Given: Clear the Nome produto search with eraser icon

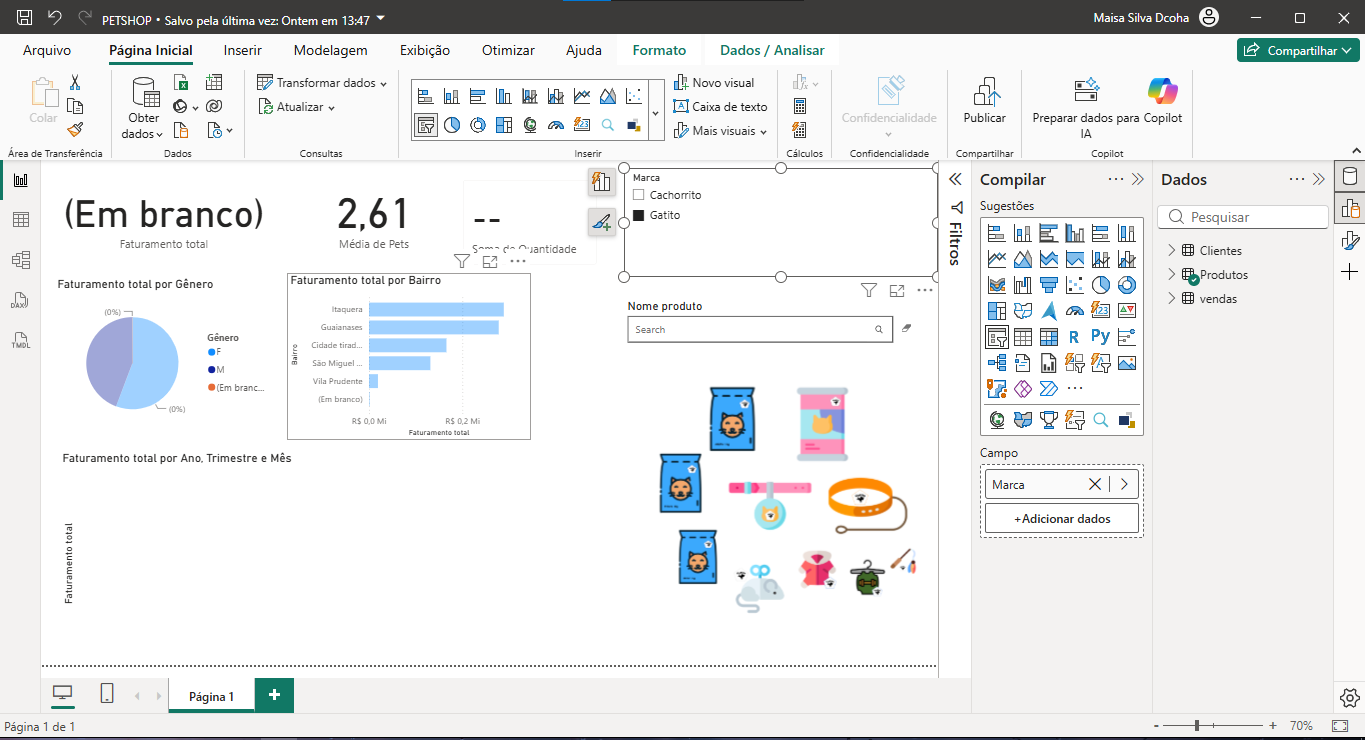Looking at the screenshot, I should tap(907, 328).
